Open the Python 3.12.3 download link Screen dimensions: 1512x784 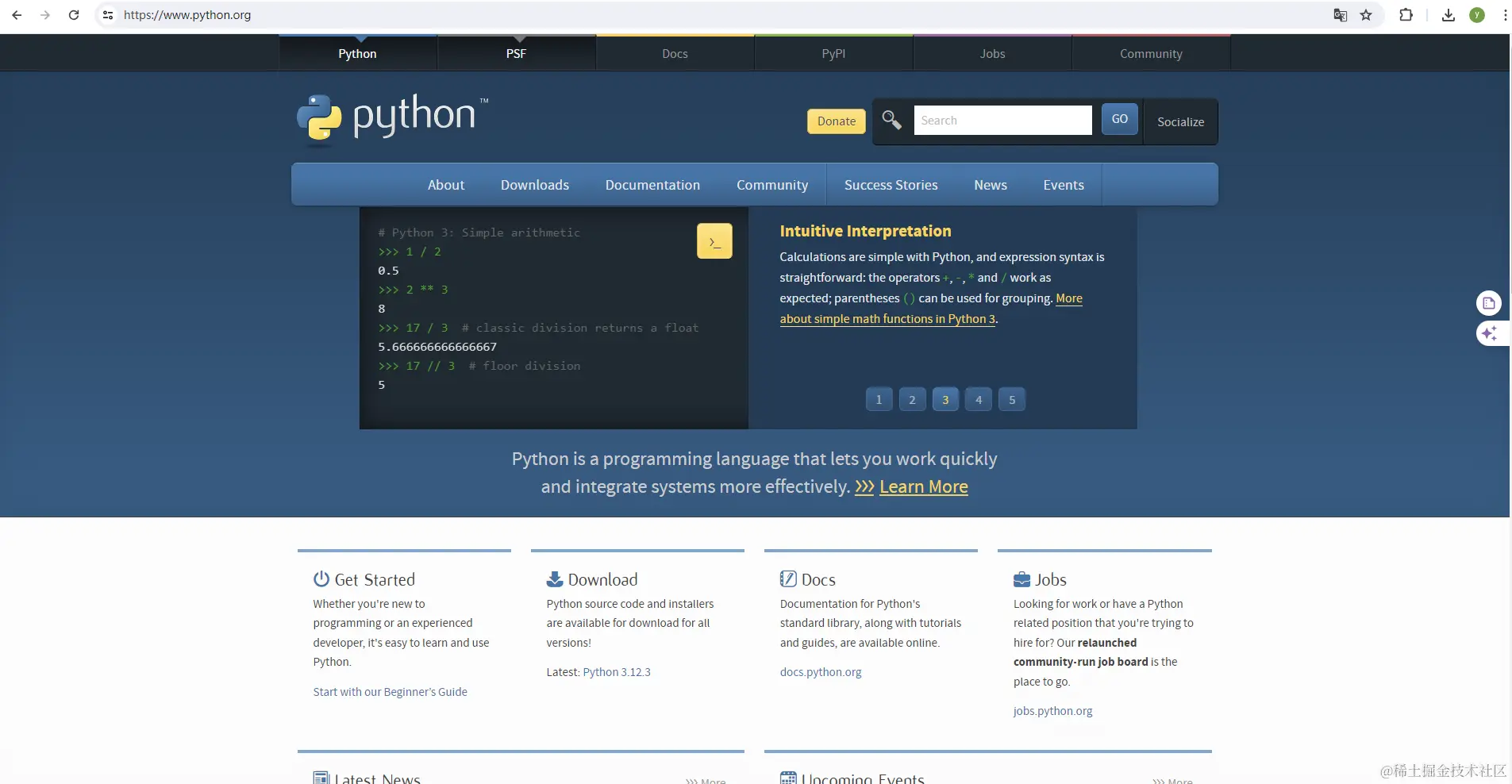617,672
